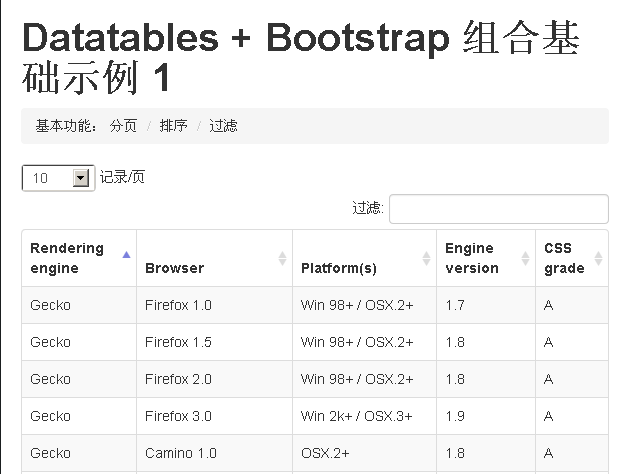Image resolution: width=629 pixels, height=474 pixels.
Task: Click sort arrows icon in CSS grade column
Action: [x=598, y=258]
